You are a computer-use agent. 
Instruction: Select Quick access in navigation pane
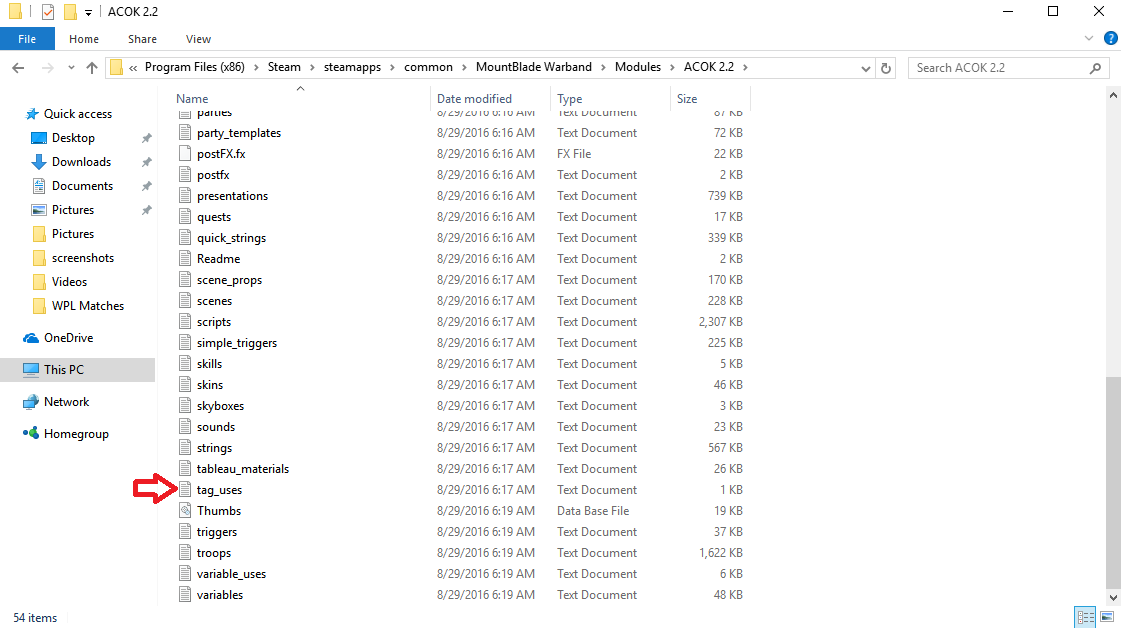point(77,114)
